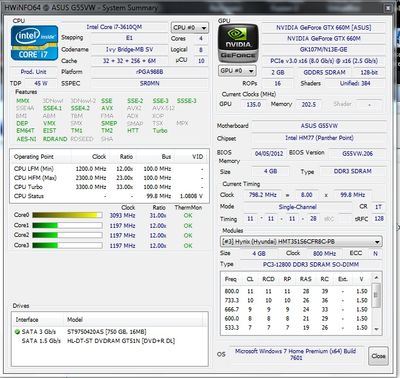Viewport: 400px width, 378px height.
Task: Click the Intel Core i7-3610QM name field
Action: coord(114,27)
